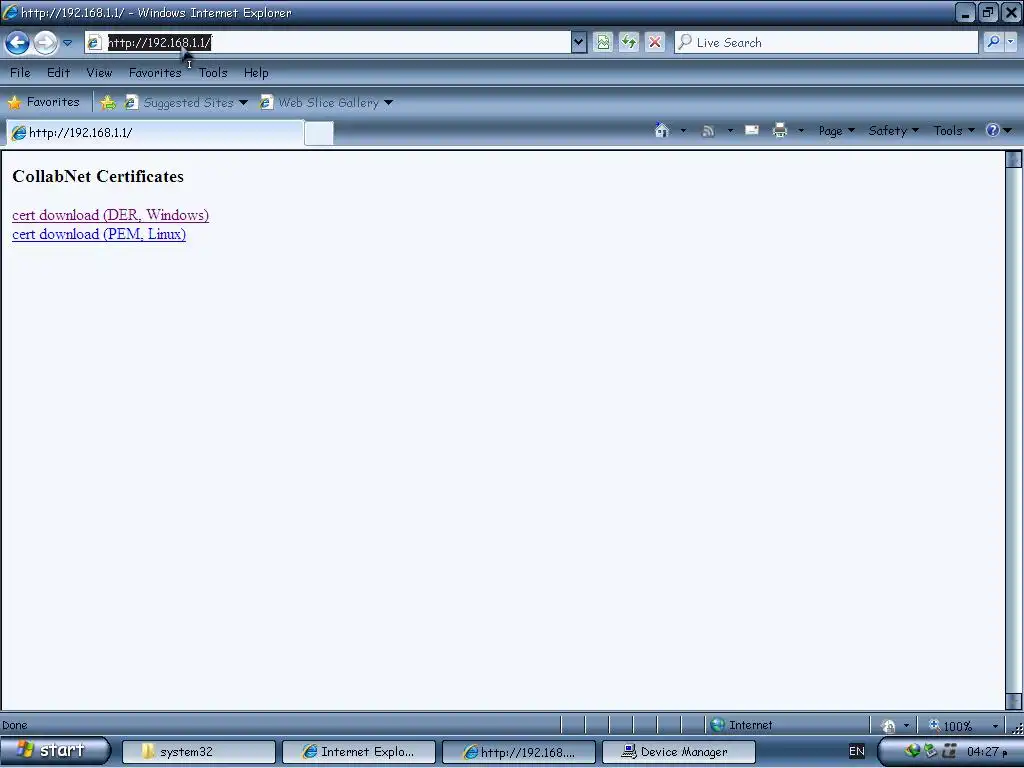Click the Back navigation arrow
The image size is (1024, 768).
(17, 43)
